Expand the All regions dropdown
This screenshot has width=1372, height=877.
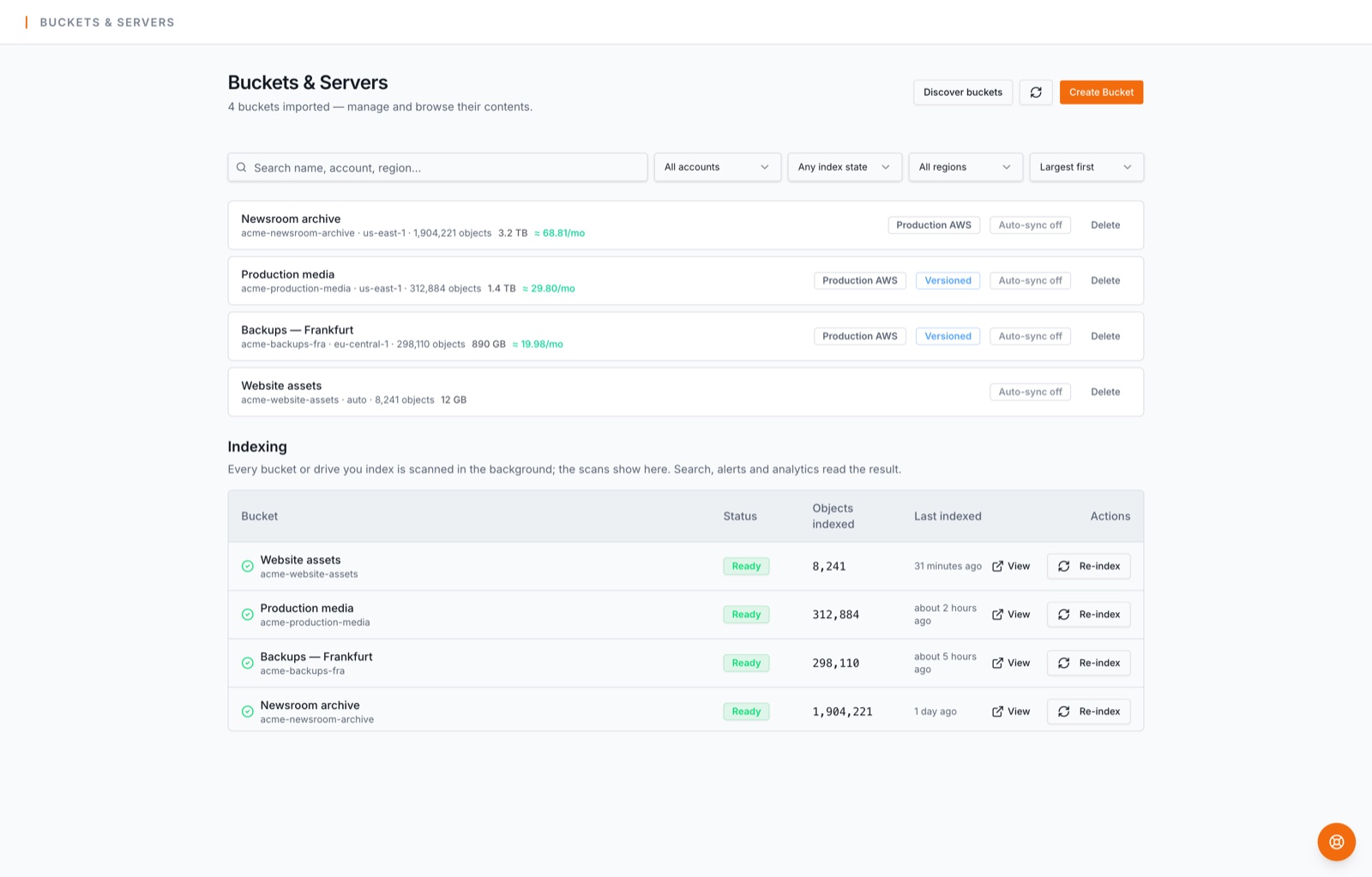966,167
